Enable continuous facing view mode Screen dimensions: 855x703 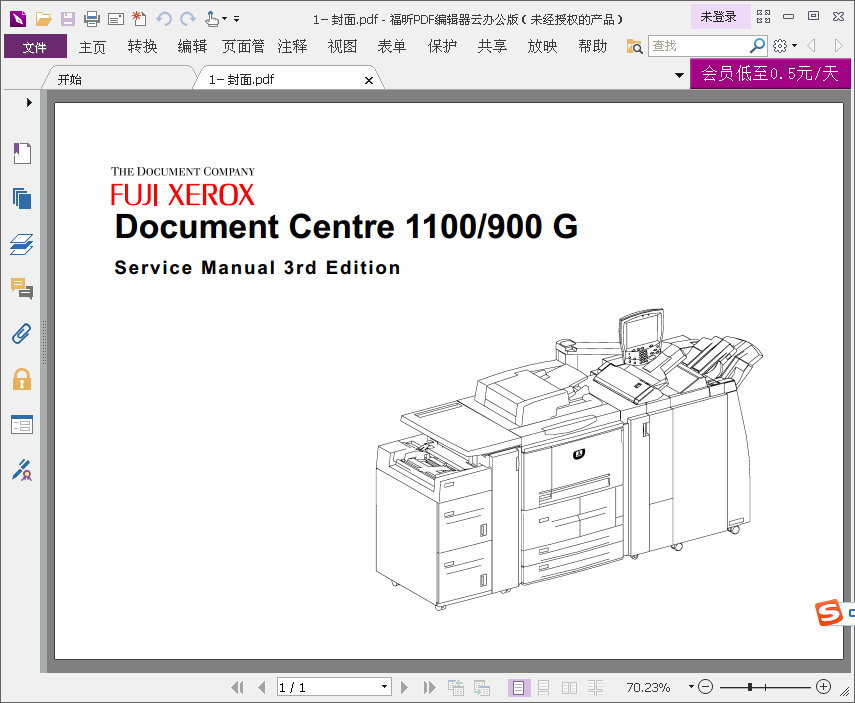(x=595, y=688)
